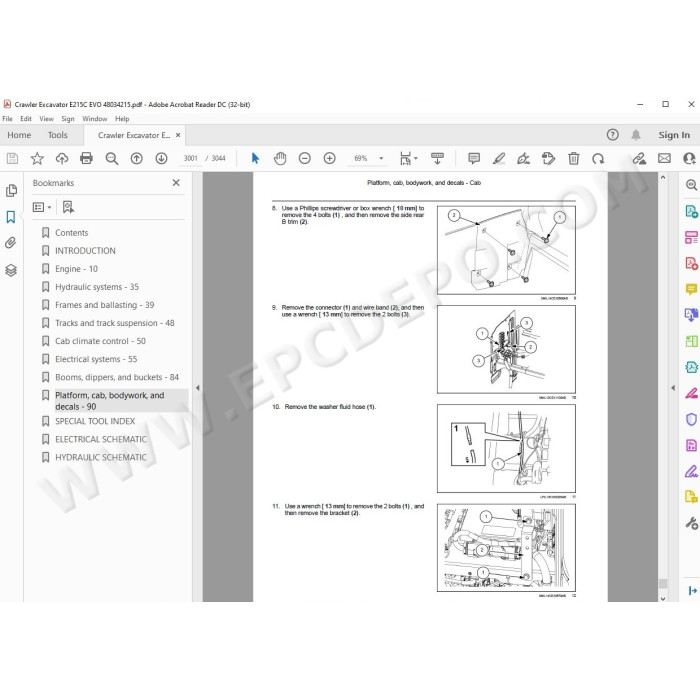Open the Attachments paperclip panel
The height and width of the screenshot is (700, 700).
click(11, 243)
